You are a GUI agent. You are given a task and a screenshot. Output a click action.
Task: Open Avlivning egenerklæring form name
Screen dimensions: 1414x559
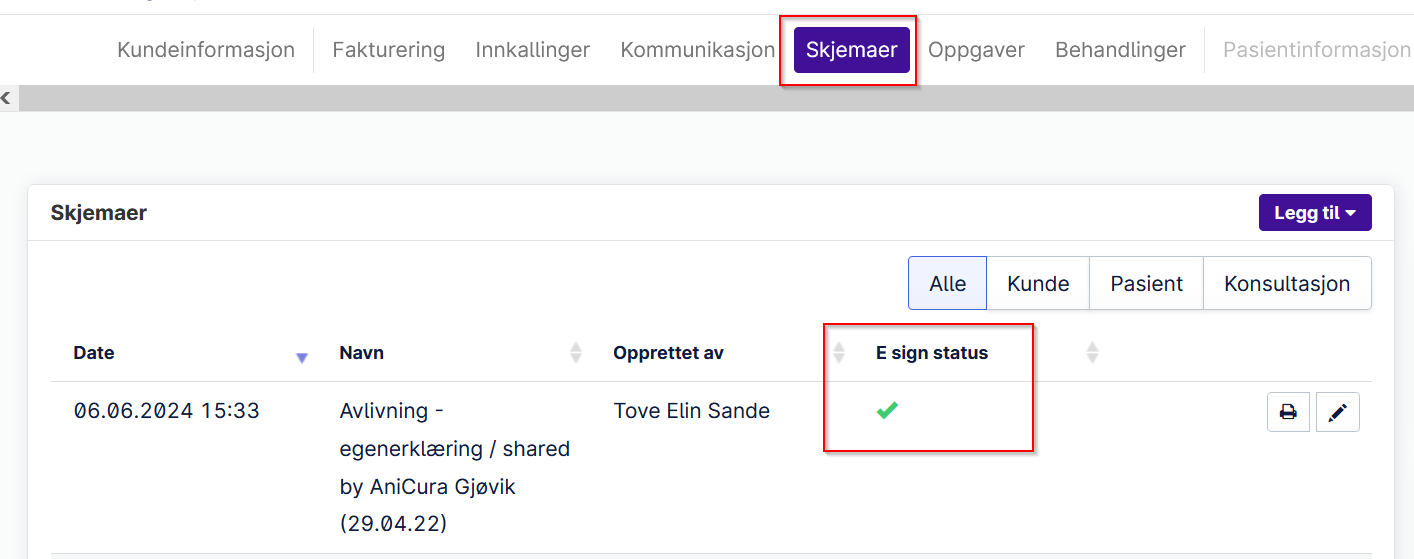(455, 467)
